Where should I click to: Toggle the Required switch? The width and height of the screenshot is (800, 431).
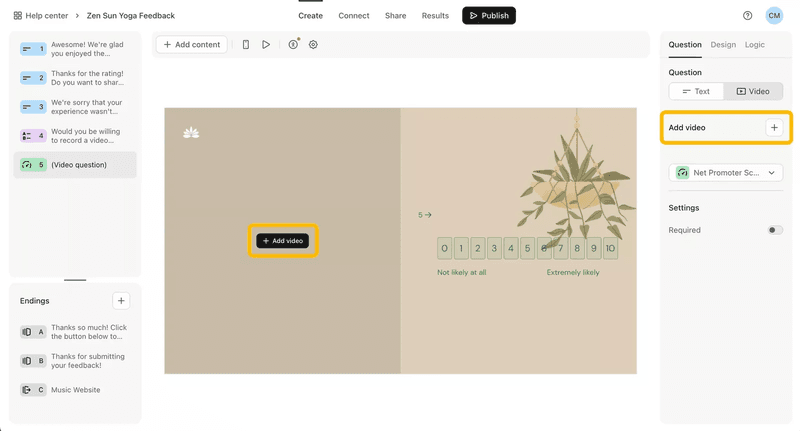tap(774, 230)
